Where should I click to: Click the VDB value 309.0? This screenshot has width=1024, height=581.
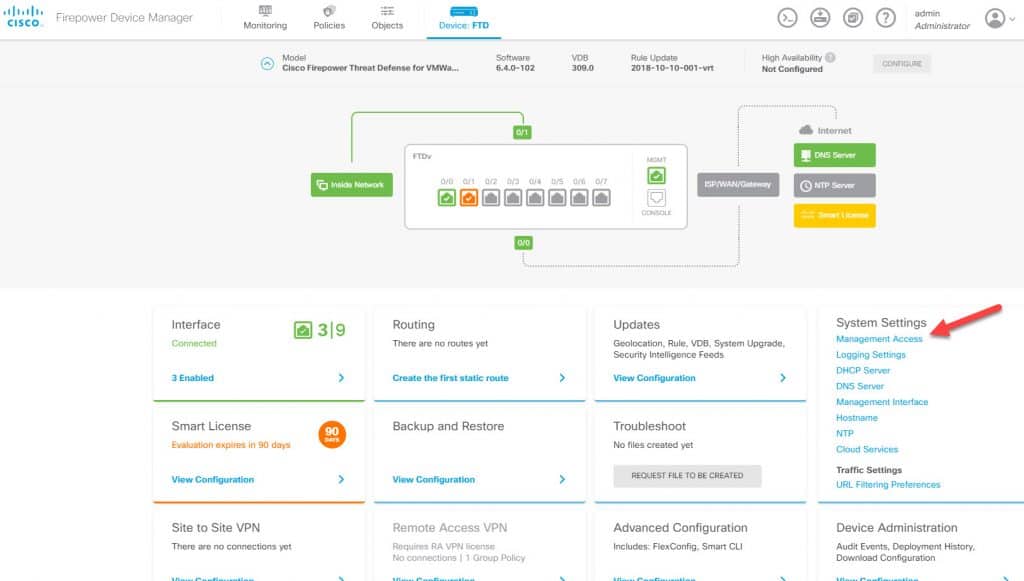tap(583, 68)
